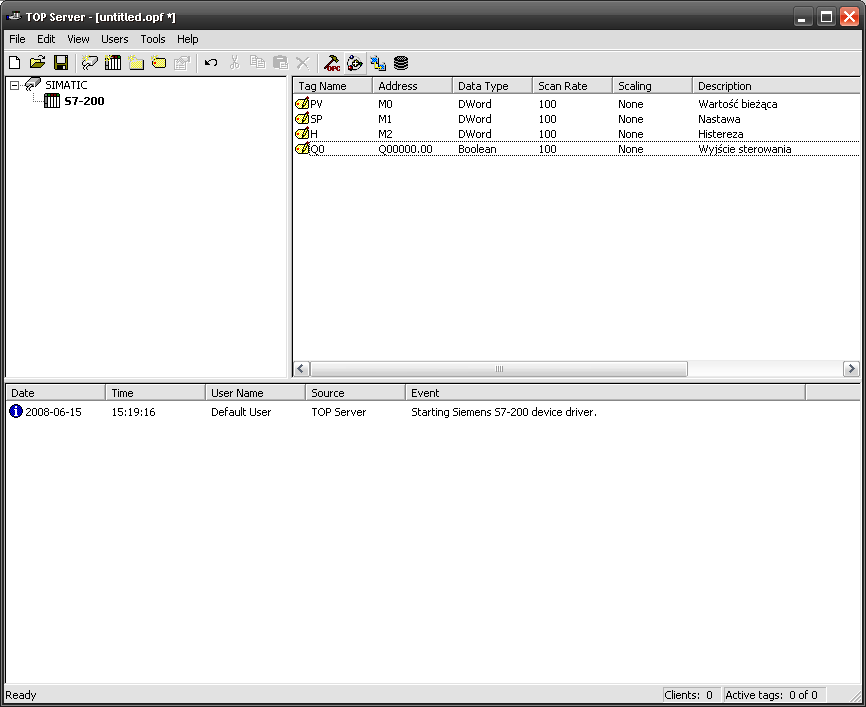
Task: Select the Siemens S7-200 driver event log entry
Action: (x=503, y=412)
